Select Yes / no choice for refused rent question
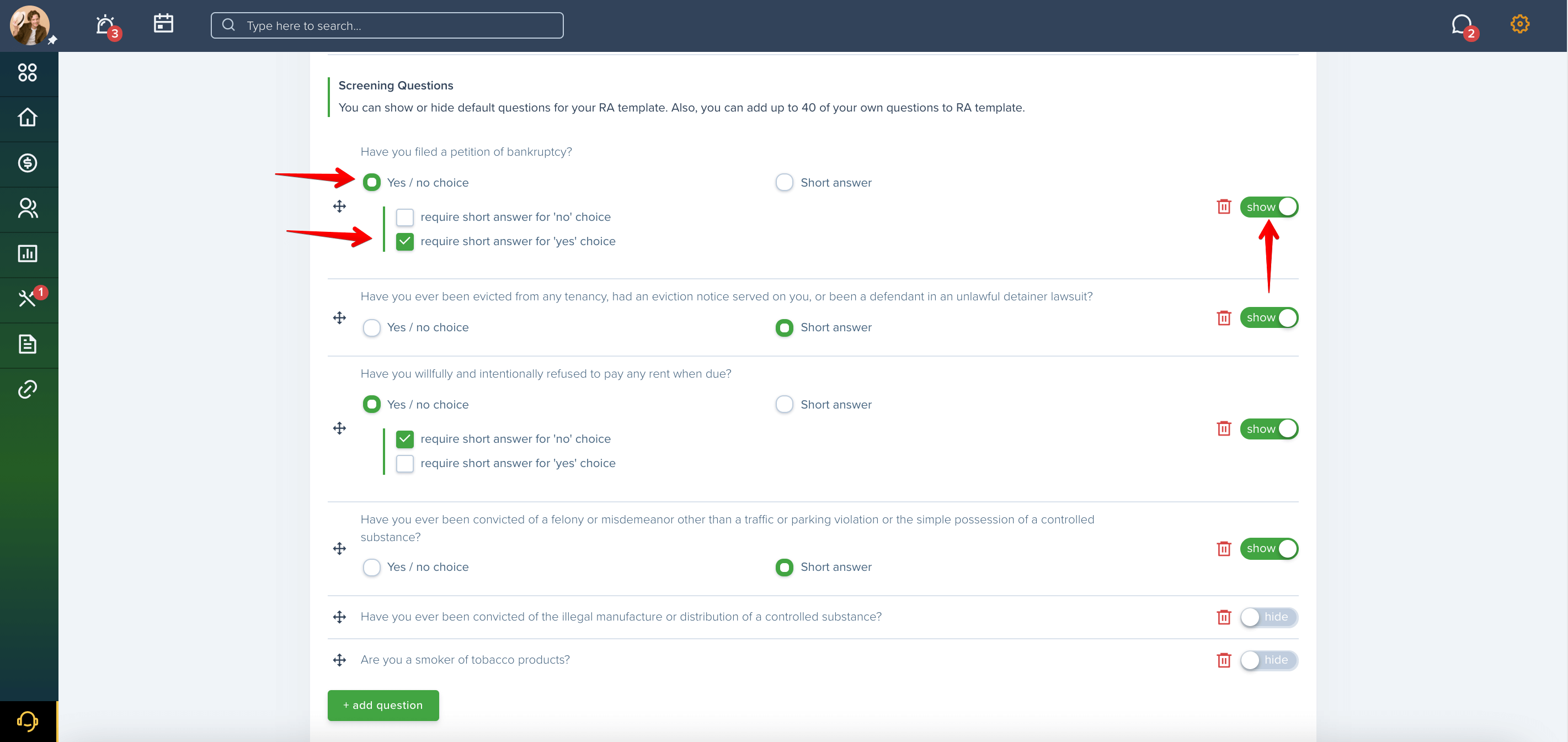Screen dimensions: 1568x742 (371, 405)
